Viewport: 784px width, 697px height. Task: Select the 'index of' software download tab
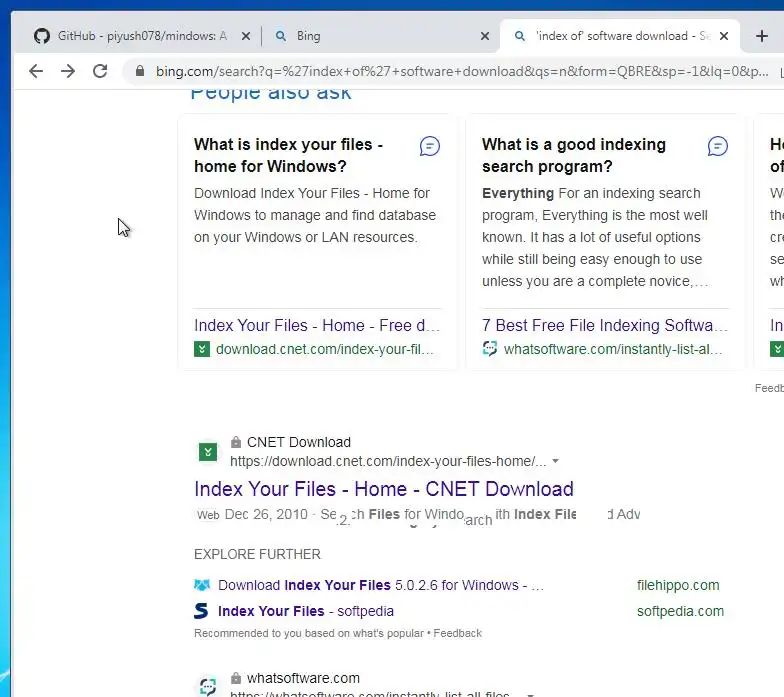point(619,36)
